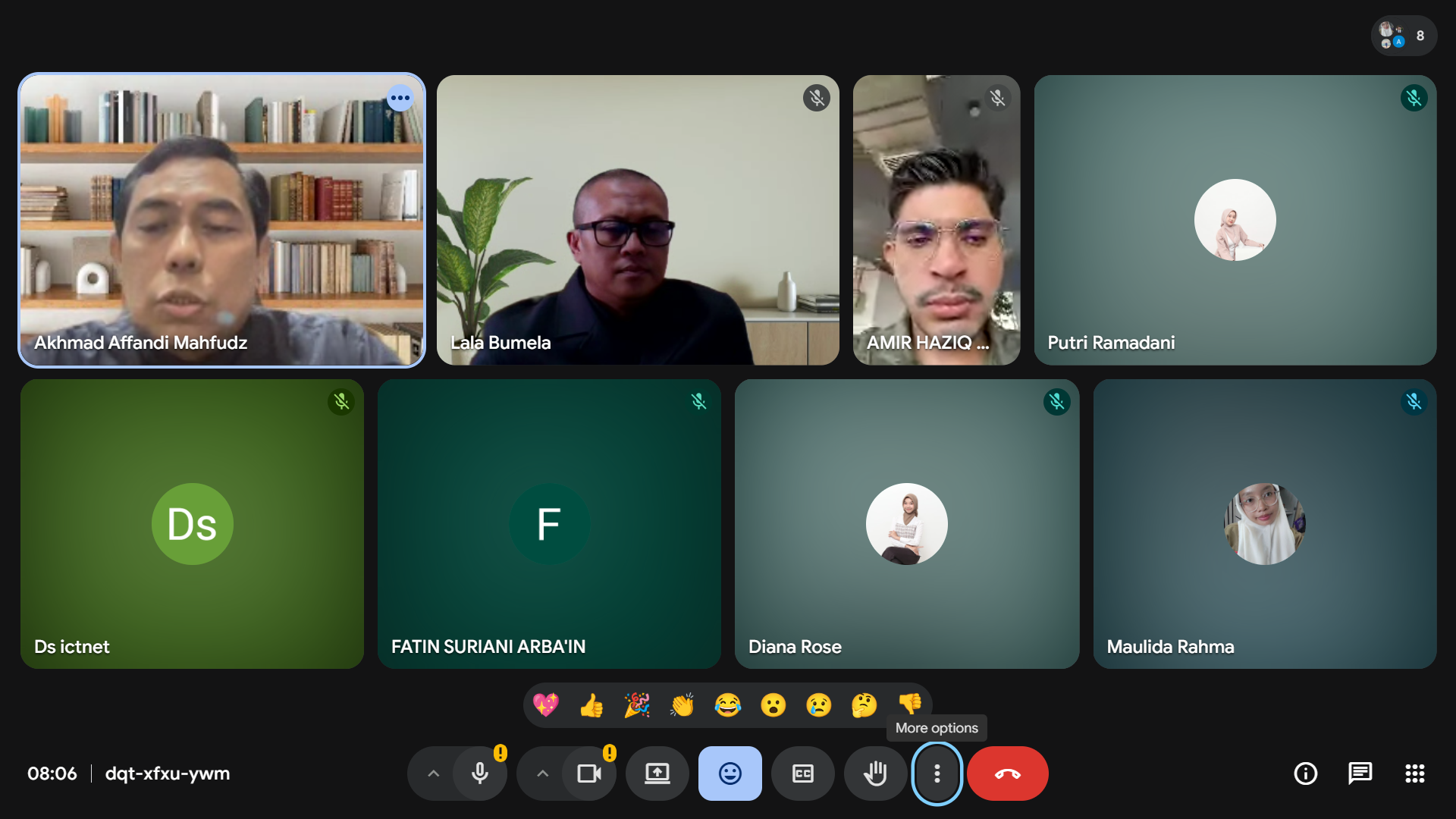The height and width of the screenshot is (819, 1456).
Task: Turn on closed captions
Action: [802, 773]
